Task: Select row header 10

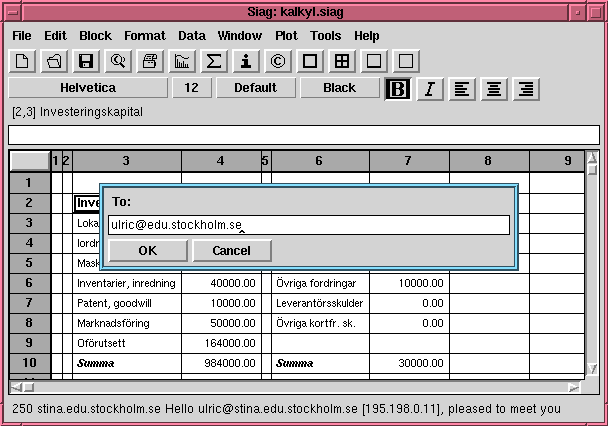Action: [x=30, y=363]
